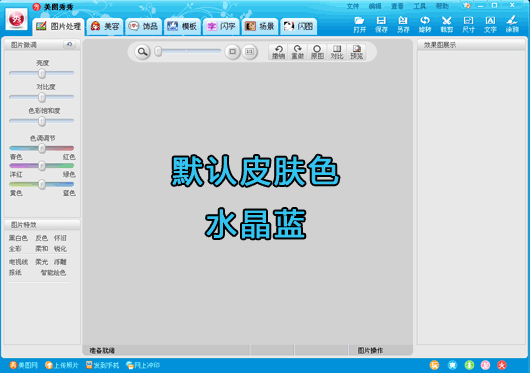Choose the 文字 text tool

click(x=490, y=24)
